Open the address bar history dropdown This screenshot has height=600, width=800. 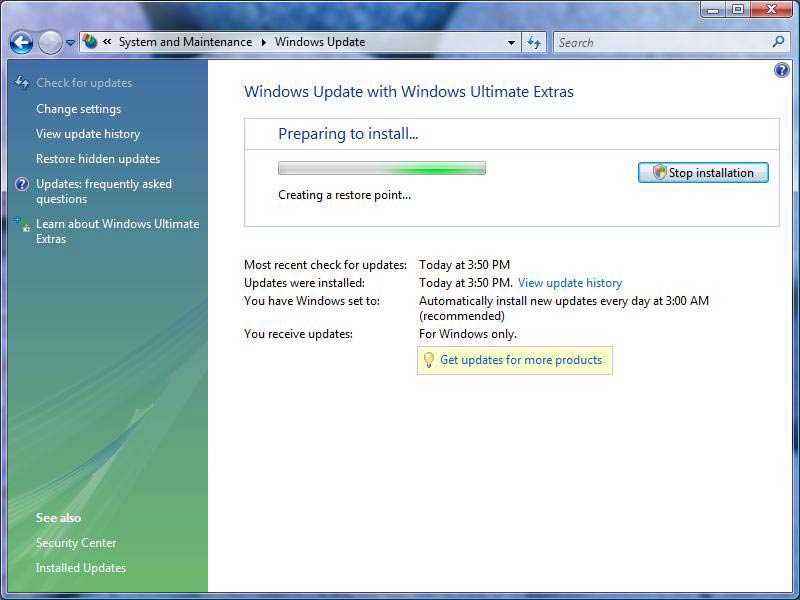pyautogui.click(x=511, y=43)
